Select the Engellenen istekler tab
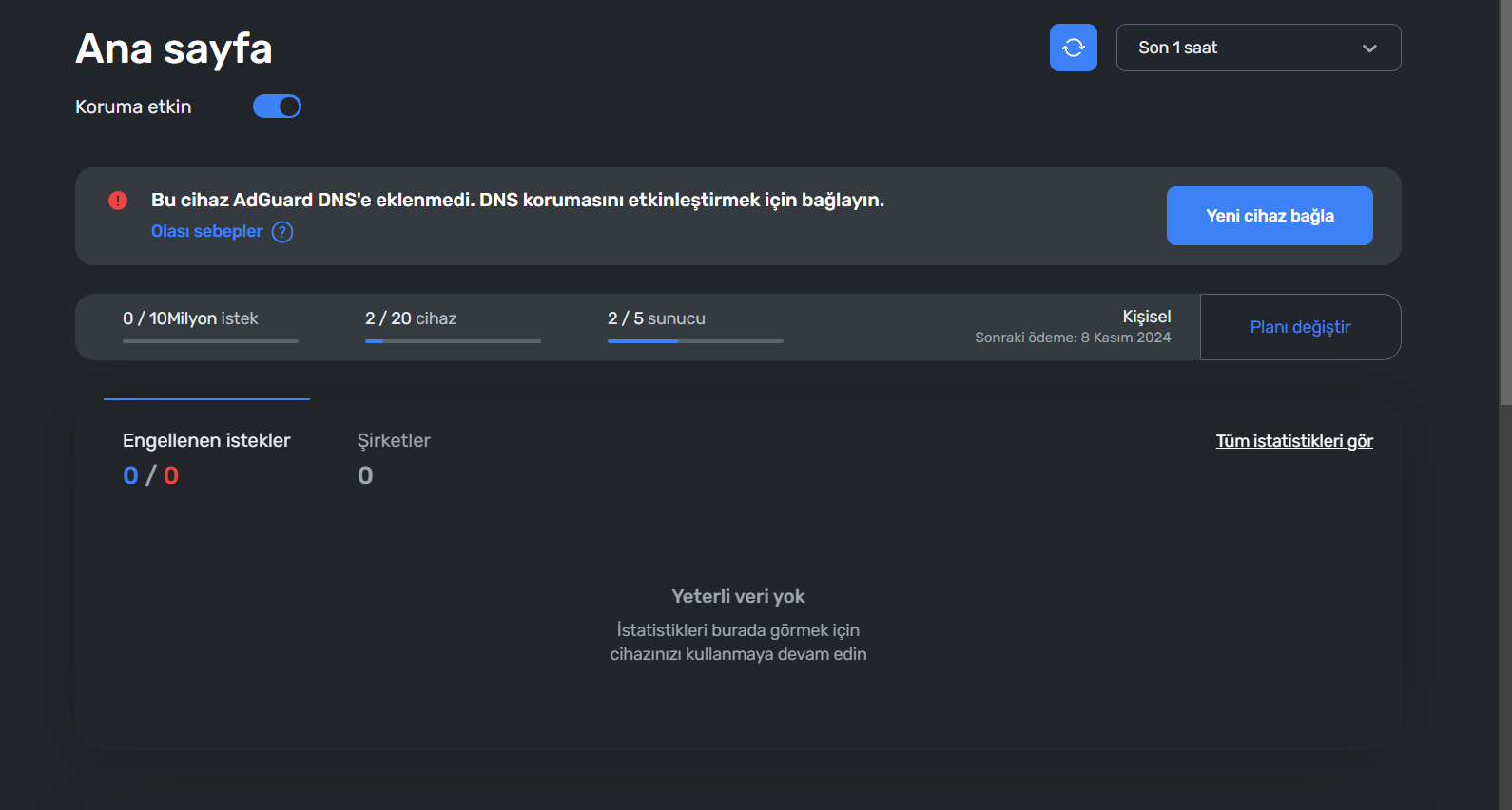1512x810 pixels. 206,457
